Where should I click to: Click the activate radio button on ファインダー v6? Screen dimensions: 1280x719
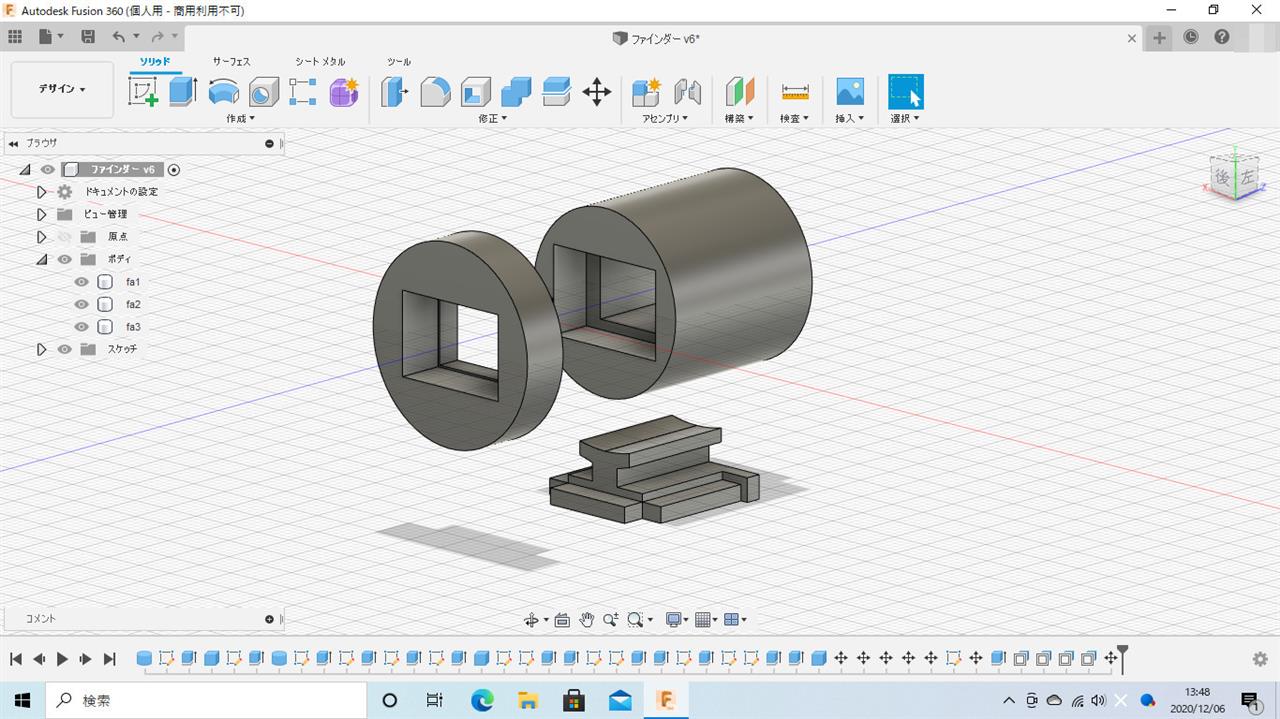(174, 170)
